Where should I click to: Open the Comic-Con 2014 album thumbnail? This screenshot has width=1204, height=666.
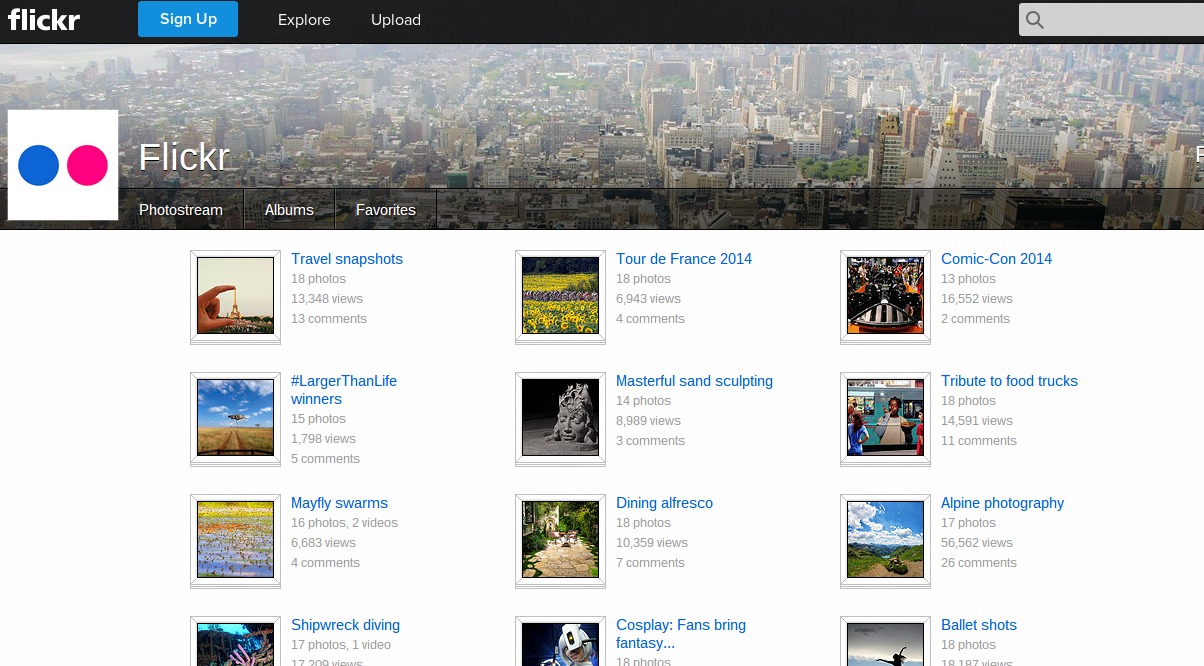pos(885,295)
